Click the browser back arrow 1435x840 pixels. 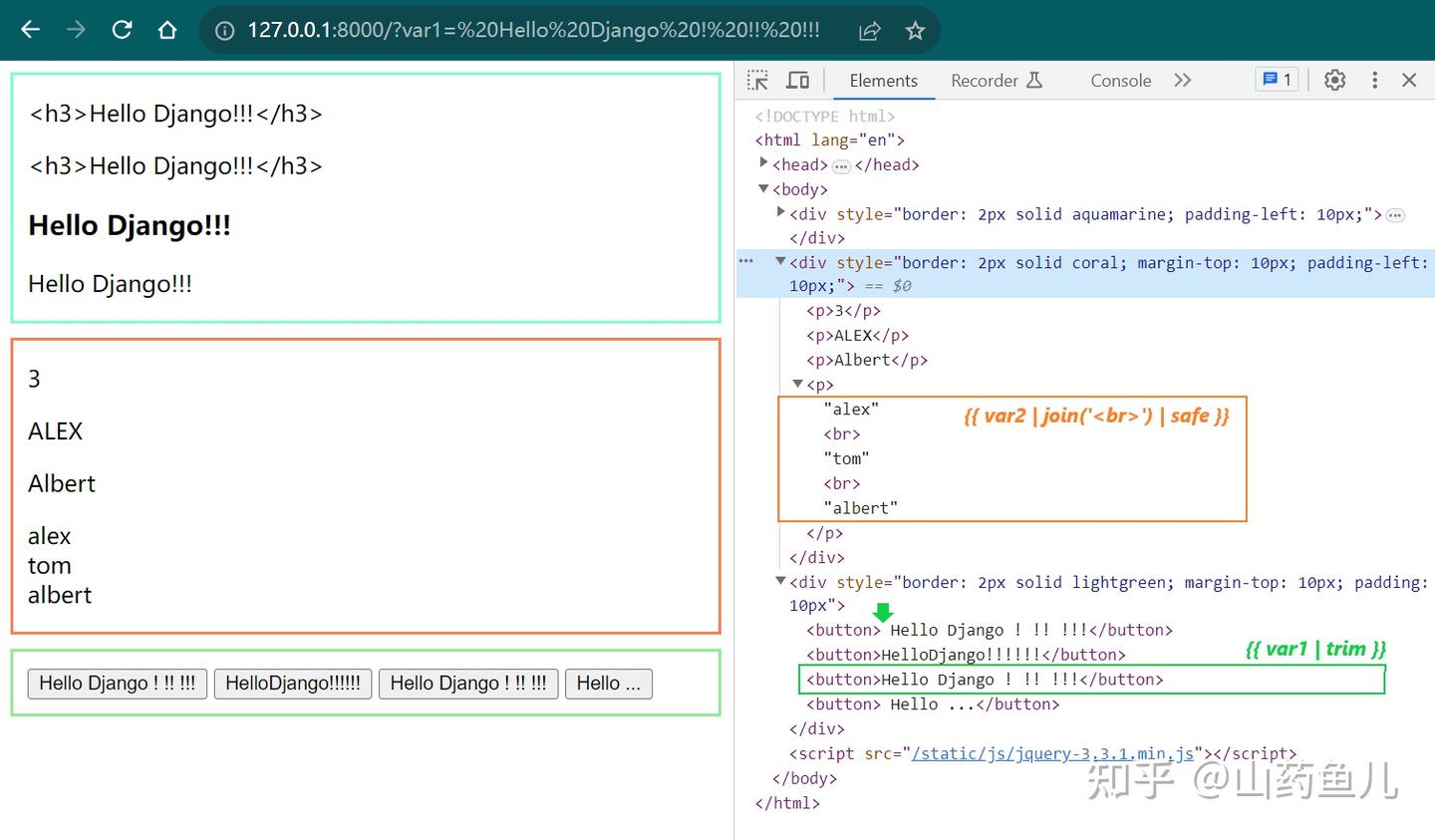pos(31,30)
